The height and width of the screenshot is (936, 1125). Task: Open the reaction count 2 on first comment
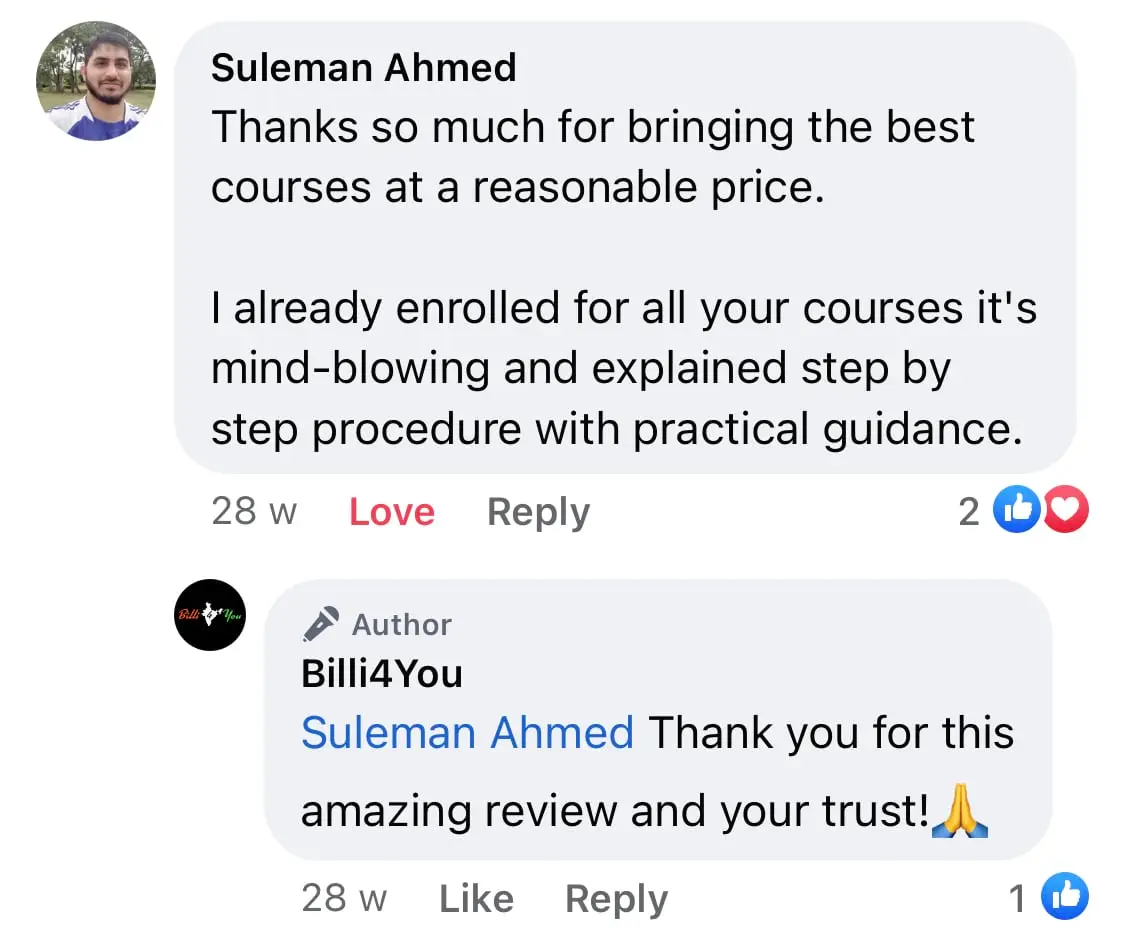click(968, 512)
